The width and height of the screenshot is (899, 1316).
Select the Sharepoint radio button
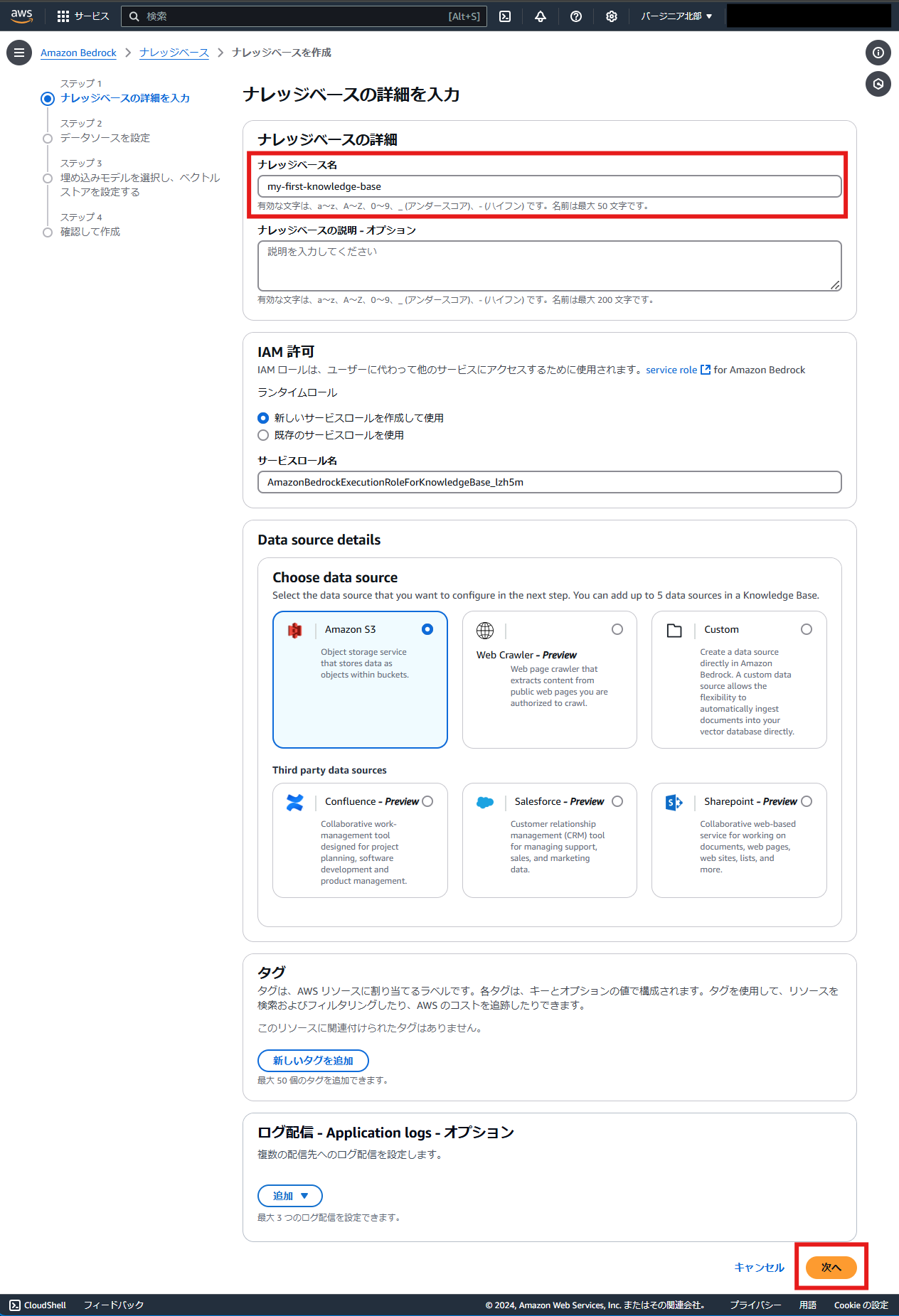(807, 801)
